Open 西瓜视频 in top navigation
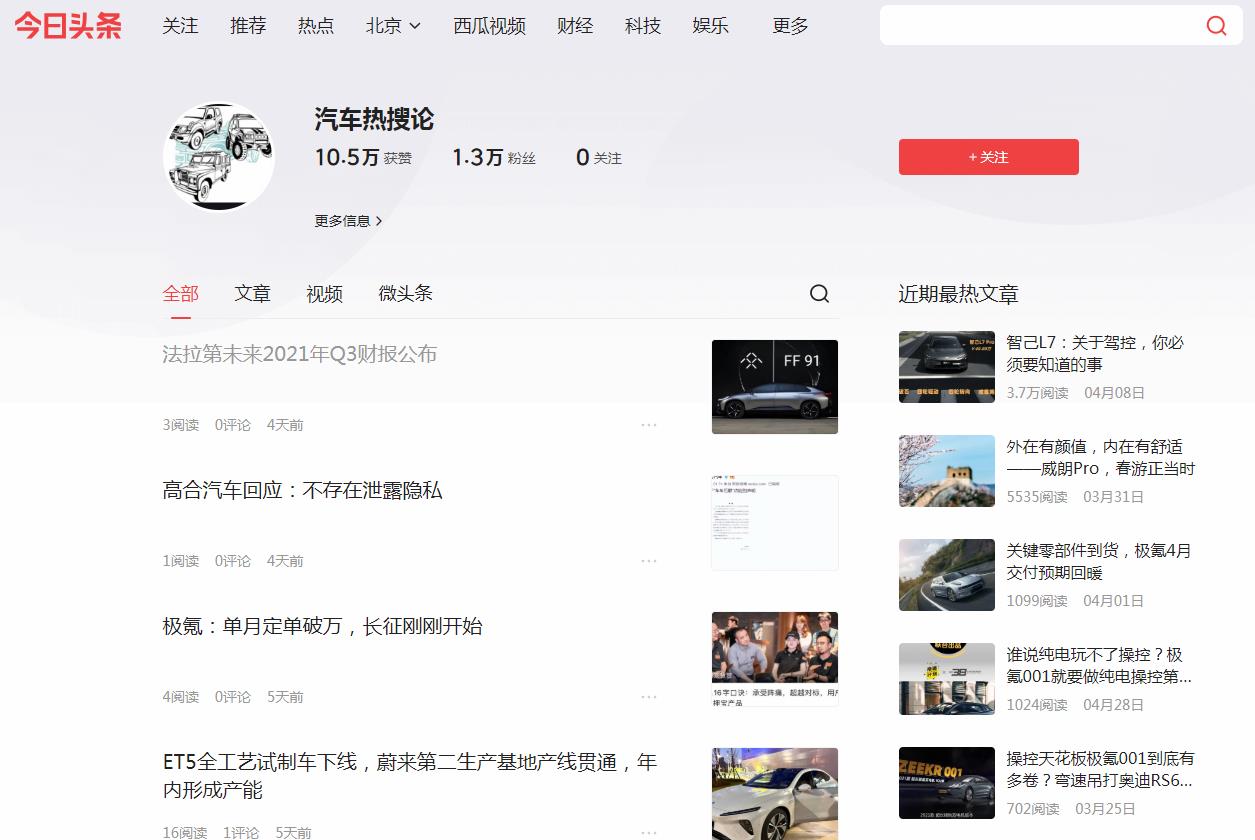This screenshot has height=840, width=1255. (x=489, y=26)
